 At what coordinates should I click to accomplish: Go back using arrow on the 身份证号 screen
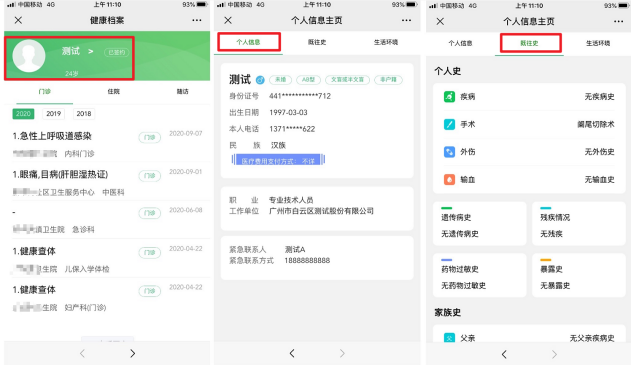pyautogui.click(x=292, y=354)
